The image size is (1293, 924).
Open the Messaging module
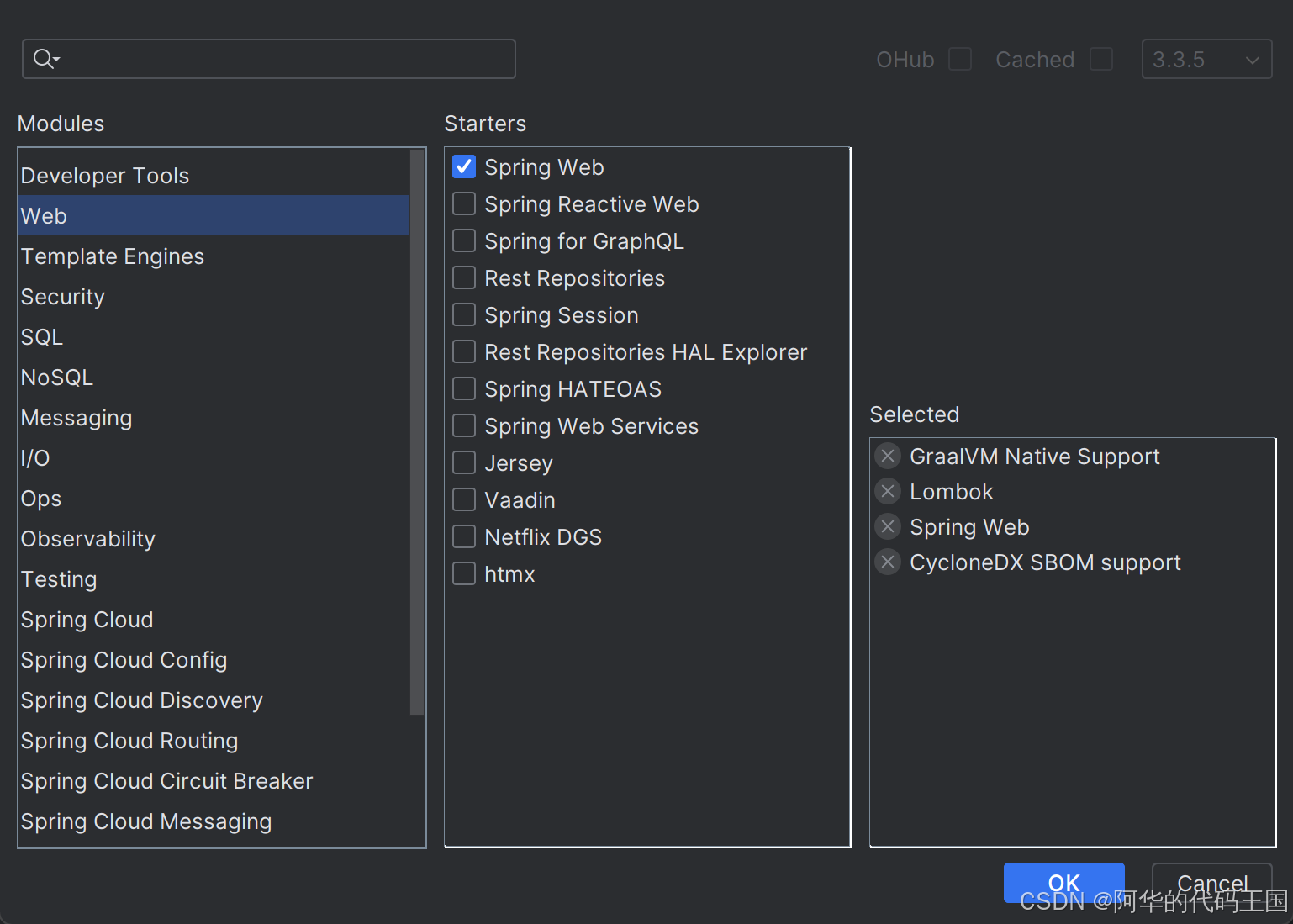[214, 417]
